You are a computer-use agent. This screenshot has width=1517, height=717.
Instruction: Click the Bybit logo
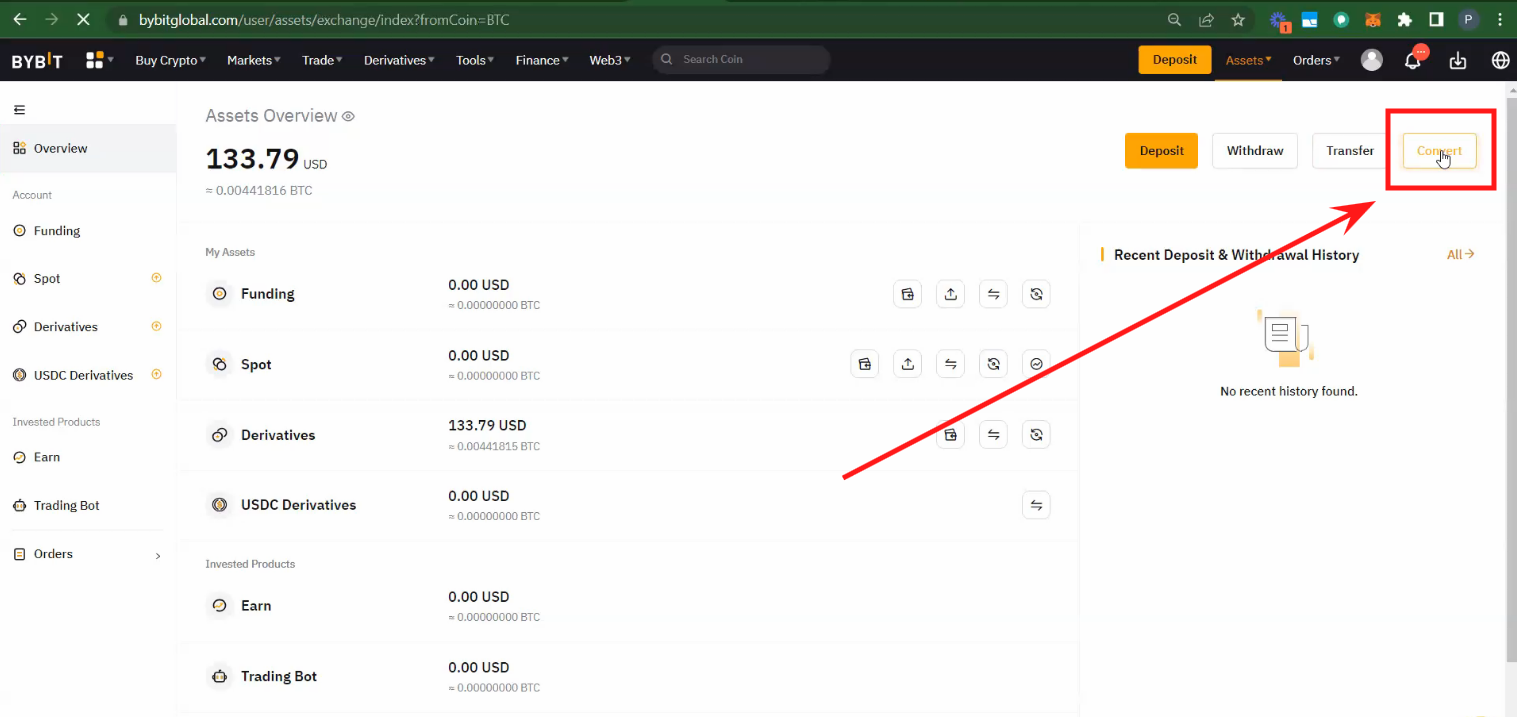37,61
